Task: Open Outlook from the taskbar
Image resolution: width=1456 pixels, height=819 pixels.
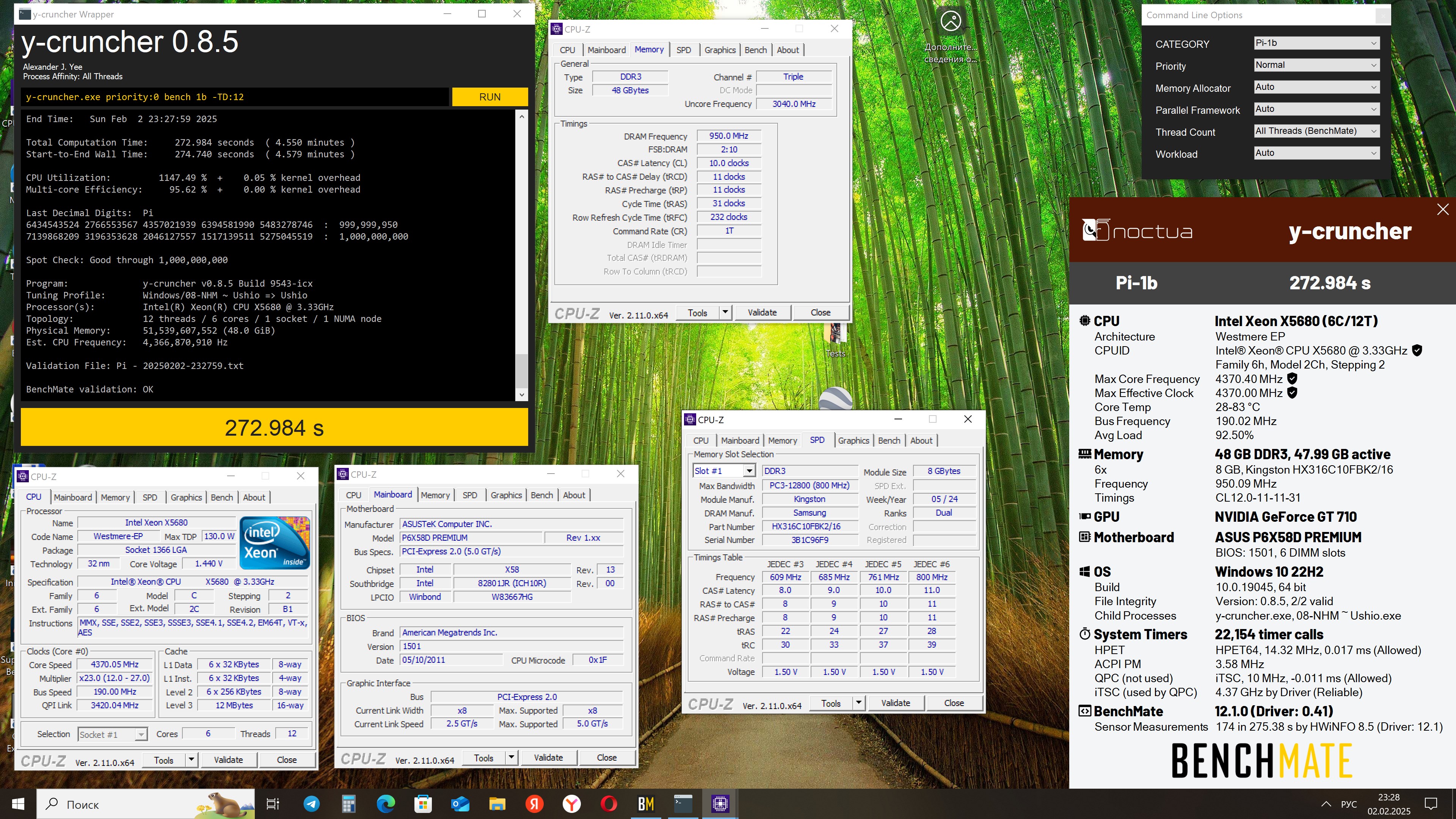Action: pyautogui.click(x=460, y=804)
